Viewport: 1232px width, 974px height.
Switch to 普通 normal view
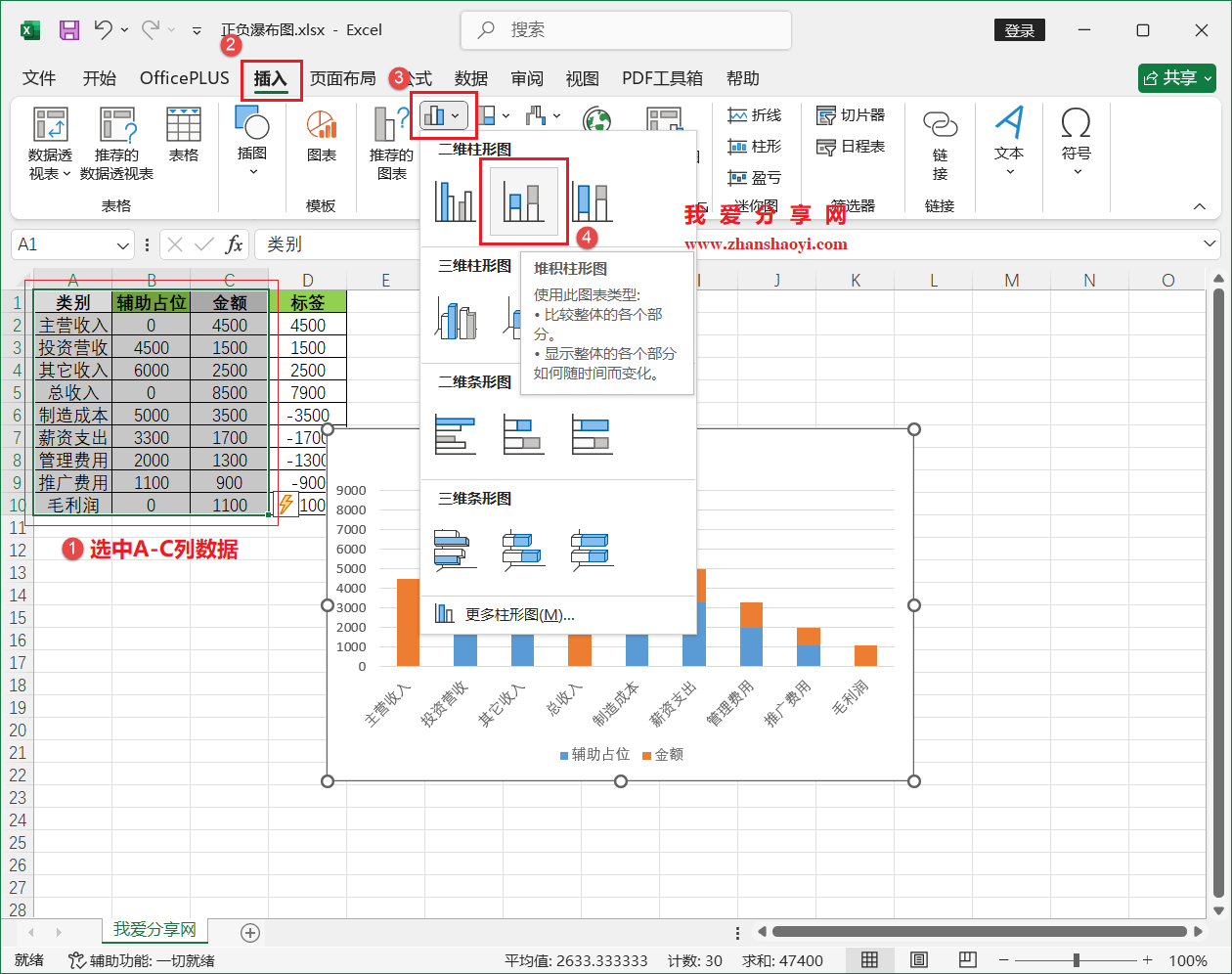click(x=870, y=959)
